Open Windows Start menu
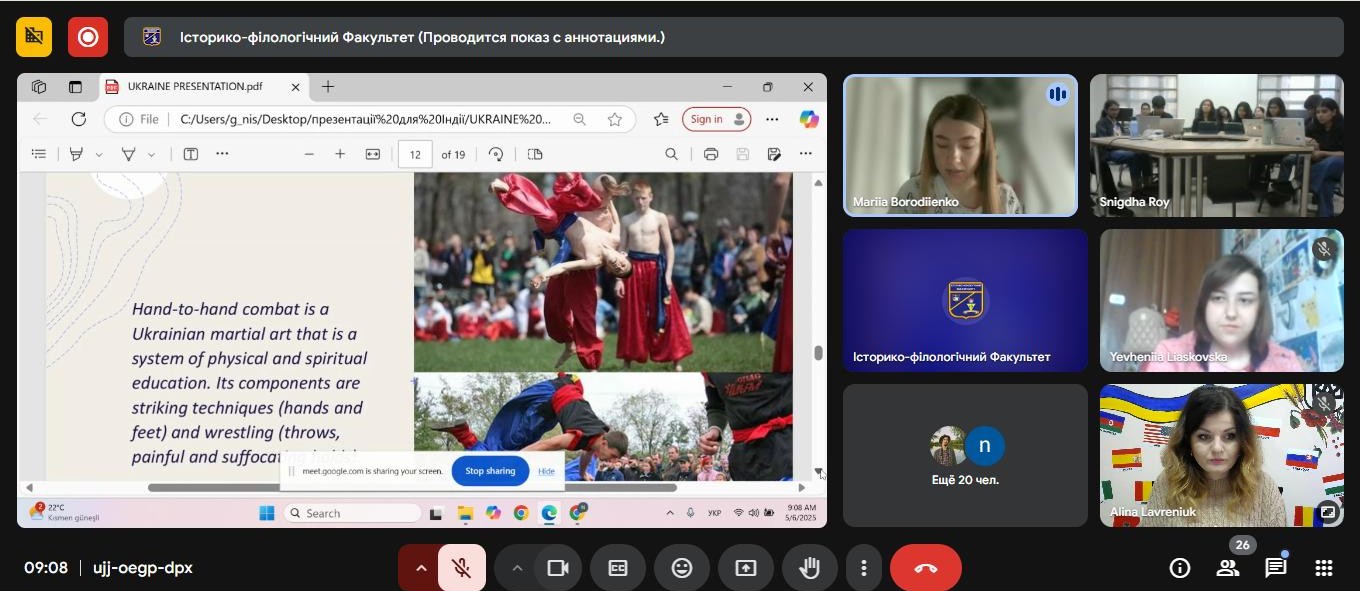The height and width of the screenshot is (591, 1360). [266, 513]
